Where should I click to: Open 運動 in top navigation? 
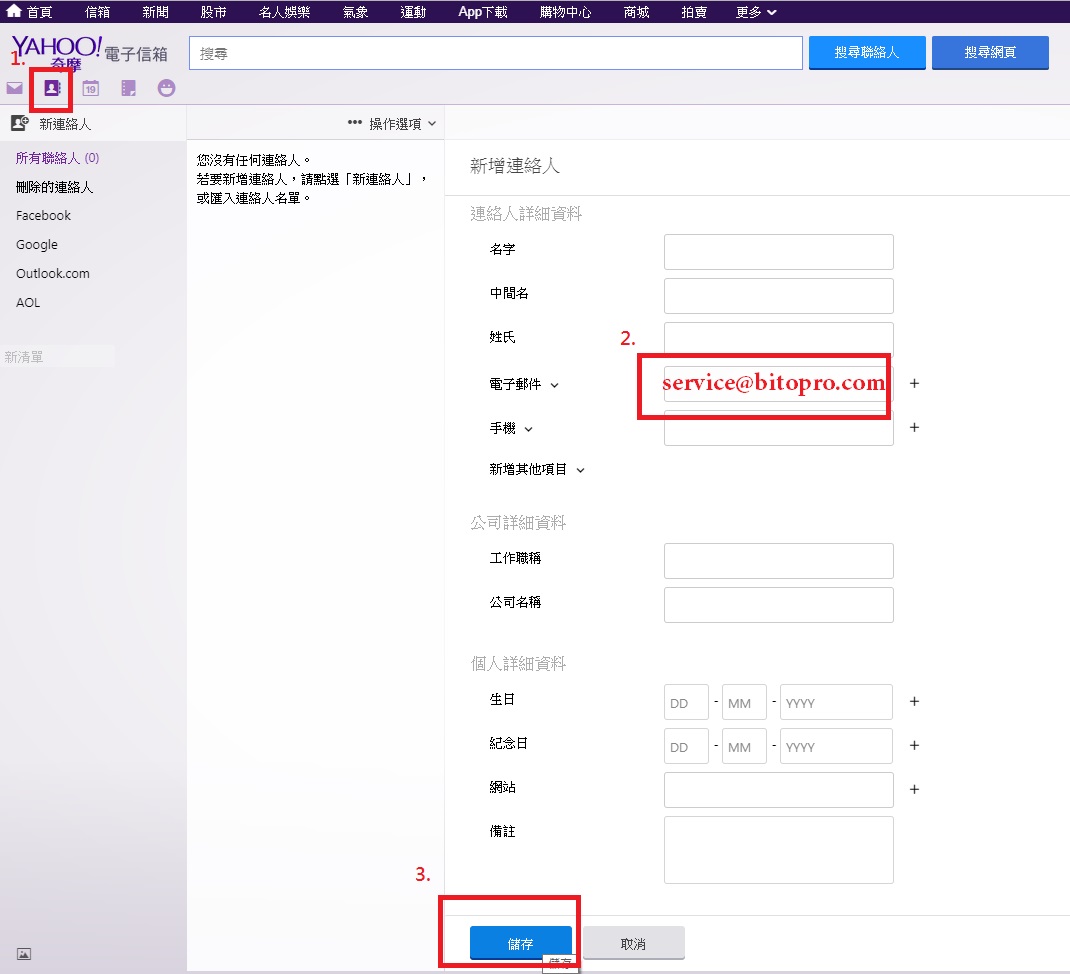coord(414,12)
